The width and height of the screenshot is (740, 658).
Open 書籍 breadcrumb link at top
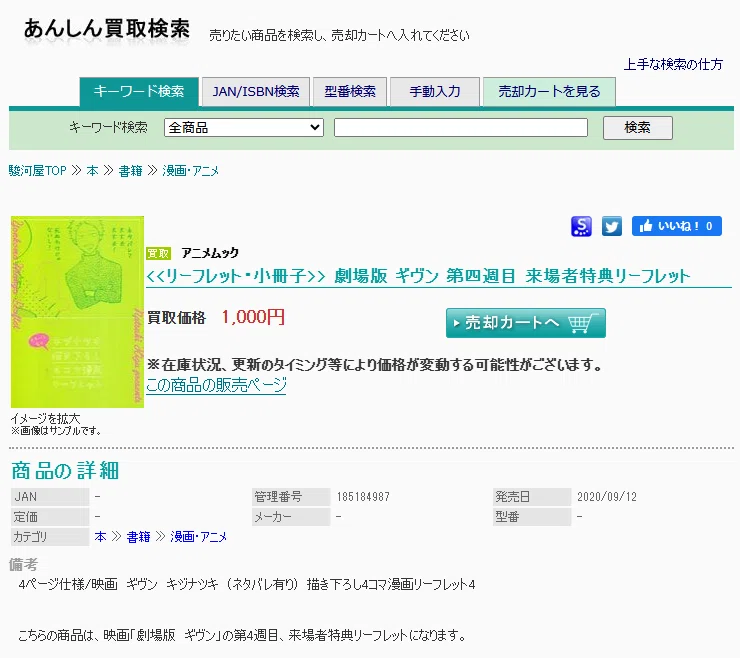coord(130,170)
